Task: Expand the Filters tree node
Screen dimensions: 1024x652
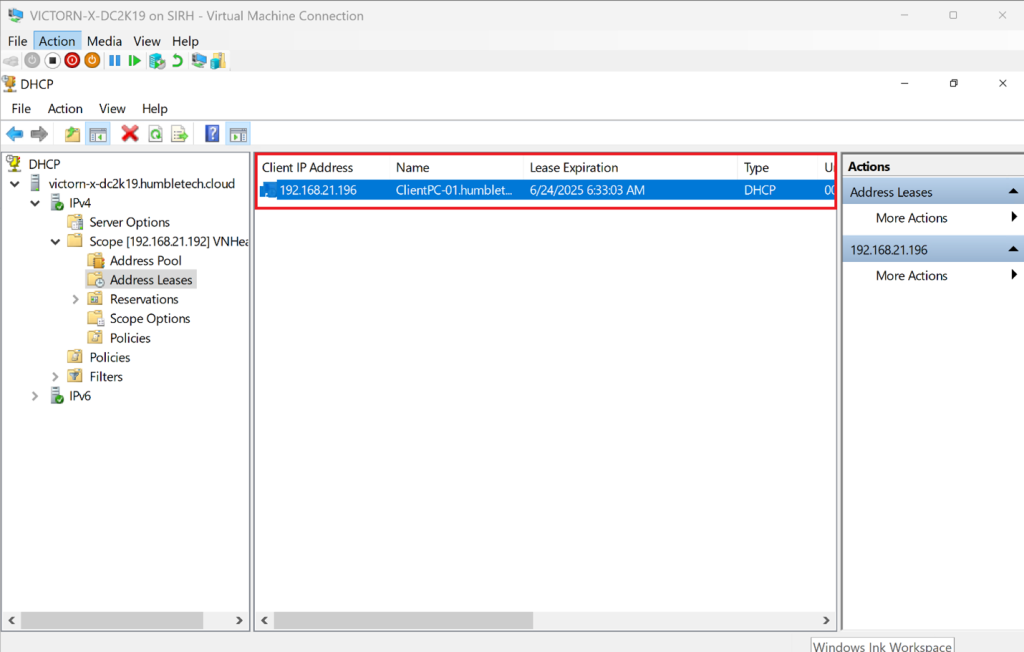Action: click(x=55, y=377)
